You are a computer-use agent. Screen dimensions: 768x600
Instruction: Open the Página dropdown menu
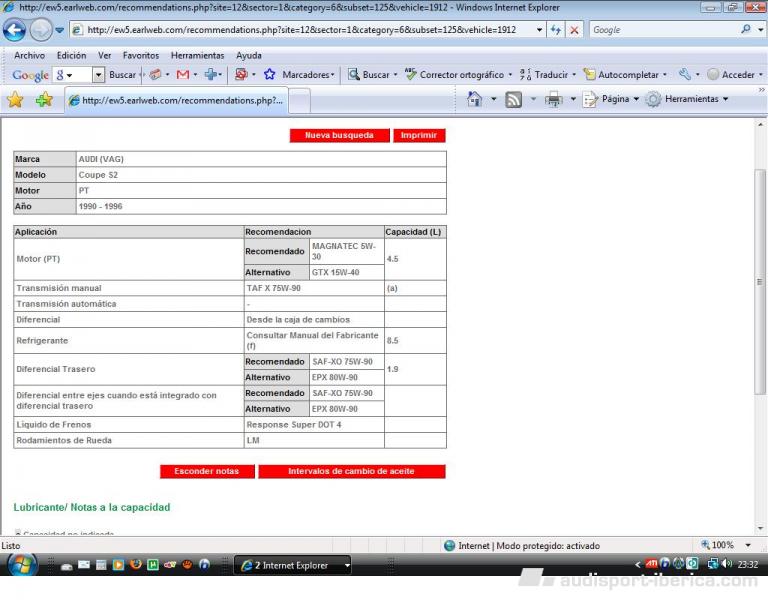point(611,99)
